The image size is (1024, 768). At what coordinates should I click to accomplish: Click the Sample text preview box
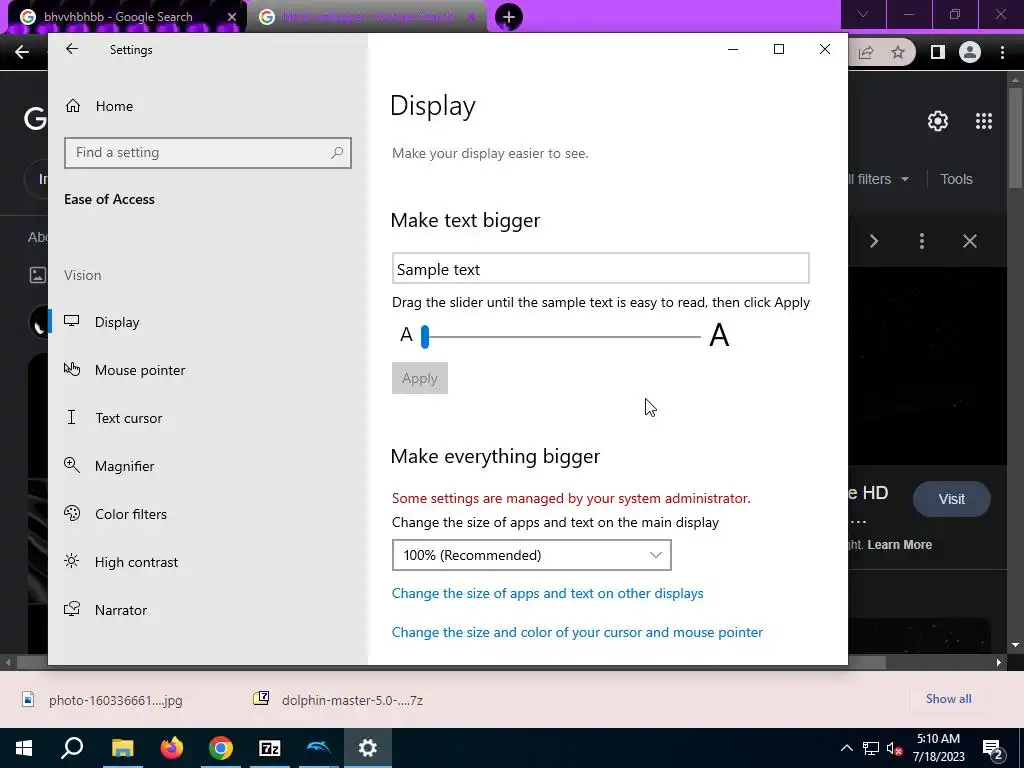pos(600,268)
